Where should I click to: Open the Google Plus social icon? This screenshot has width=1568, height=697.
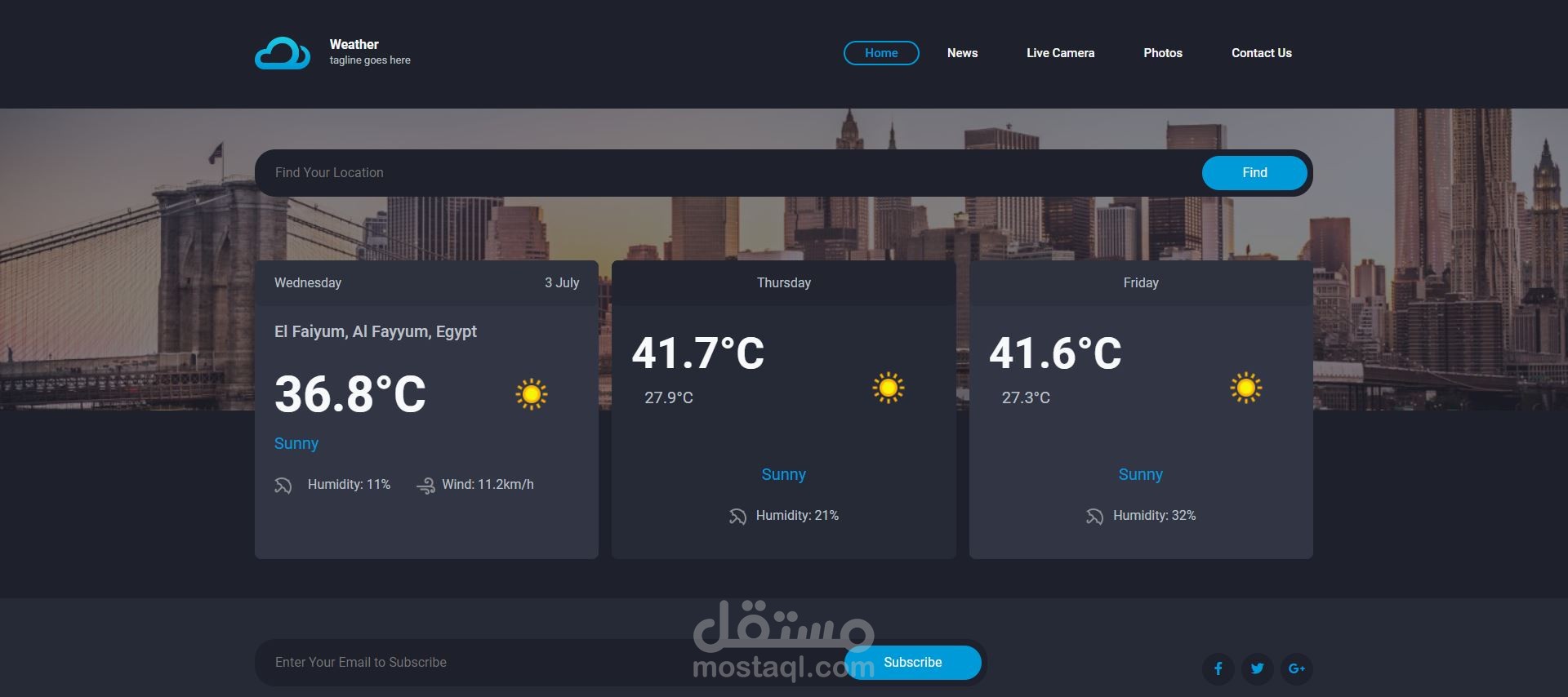pyautogui.click(x=1296, y=668)
